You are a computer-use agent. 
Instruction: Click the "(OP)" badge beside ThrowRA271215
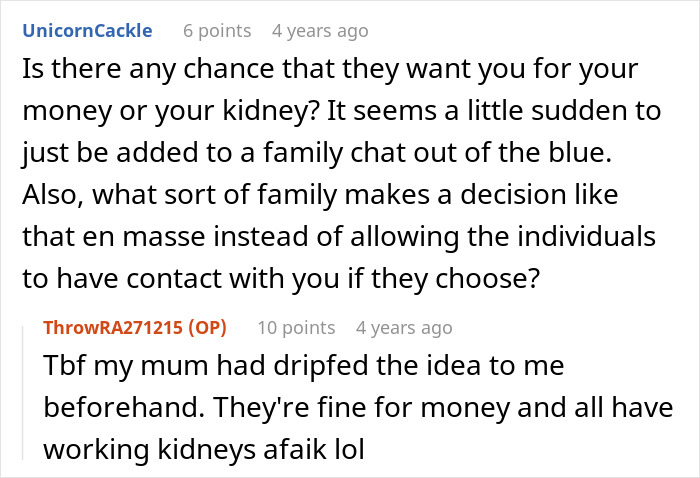tap(207, 327)
